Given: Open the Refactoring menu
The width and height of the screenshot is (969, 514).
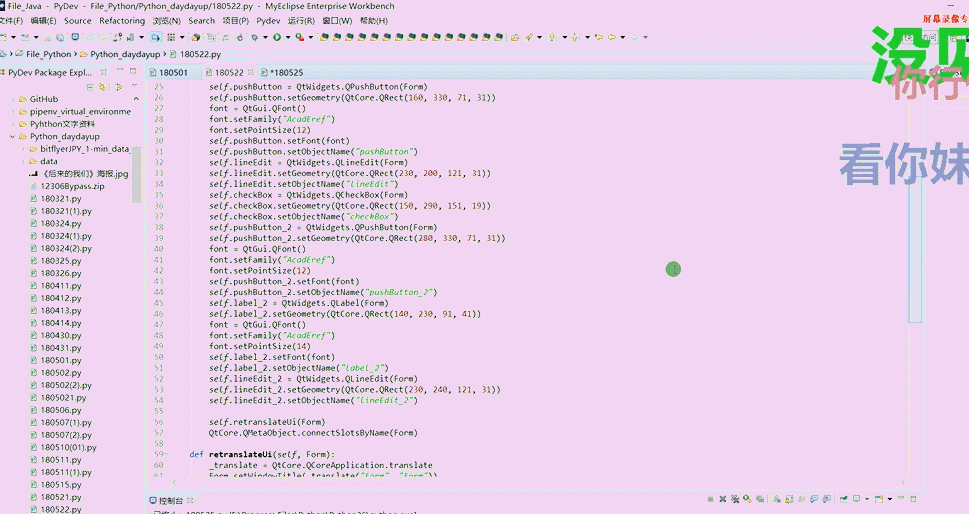Looking at the screenshot, I should (122, 20).
